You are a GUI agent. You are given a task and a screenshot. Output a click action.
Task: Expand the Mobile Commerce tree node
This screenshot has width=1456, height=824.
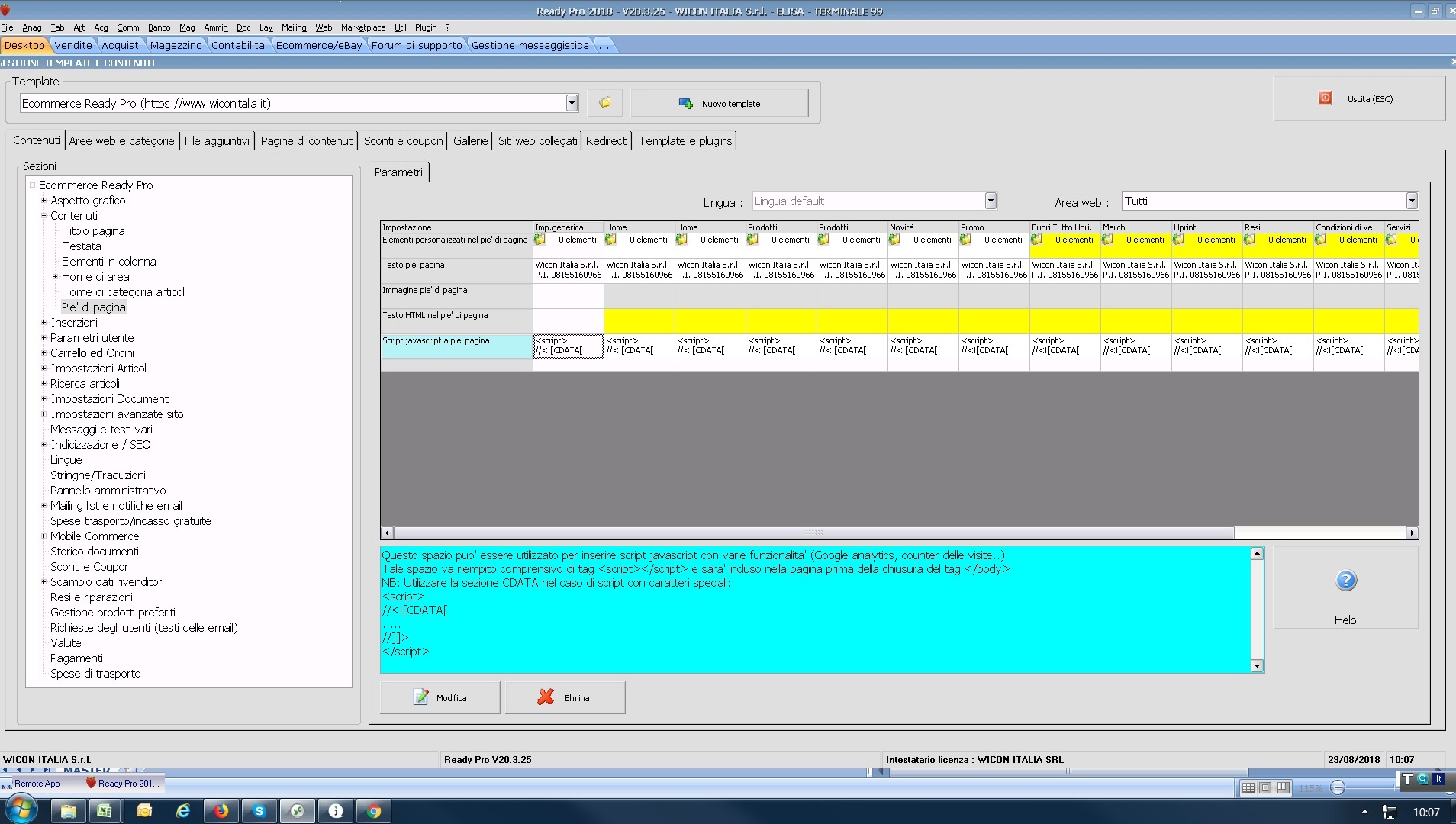pyautogui.click(x=43, y=536)
